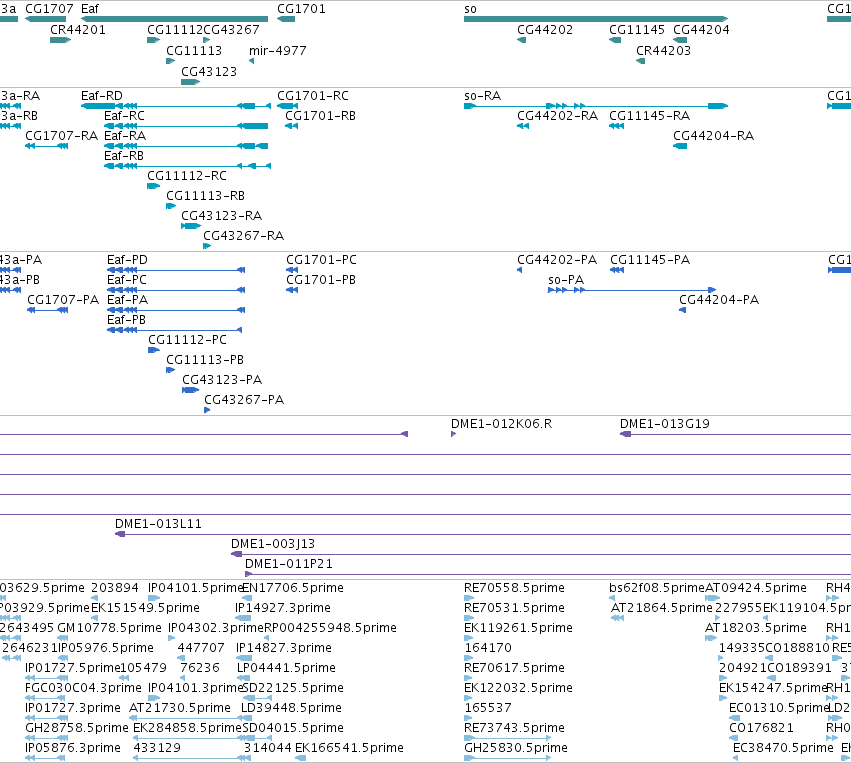Click the DME1-003J13 clone label

coord(272,544)
